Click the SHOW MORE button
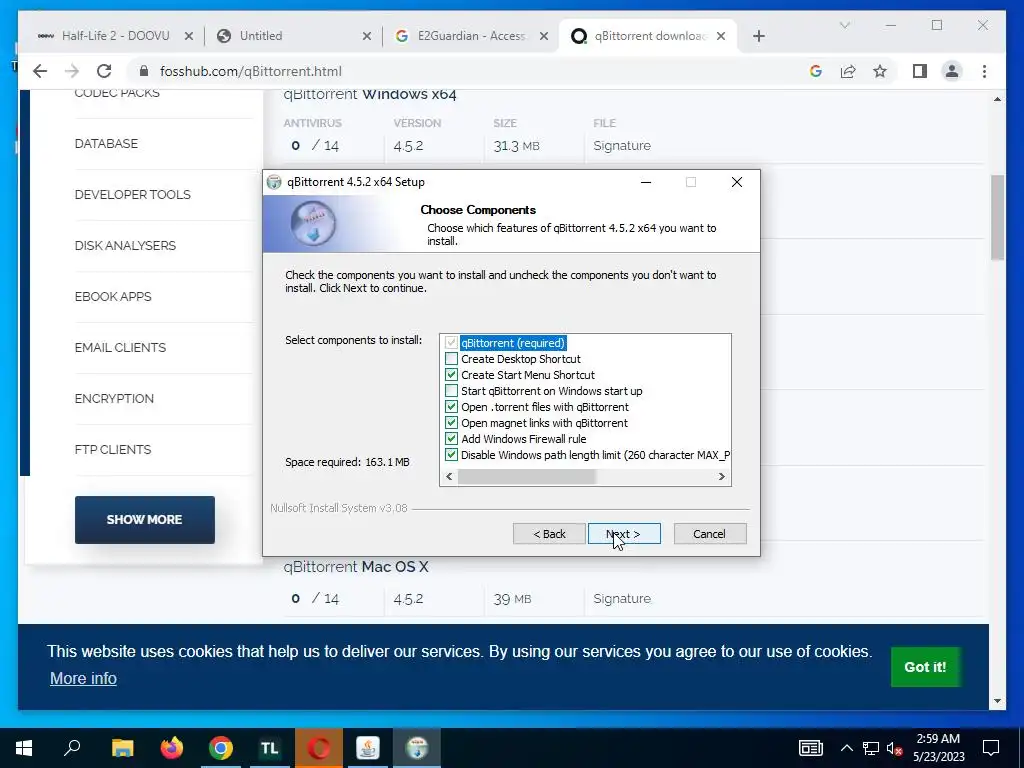The width and height of the screenshot is (1024, 768). pos(144,520)
